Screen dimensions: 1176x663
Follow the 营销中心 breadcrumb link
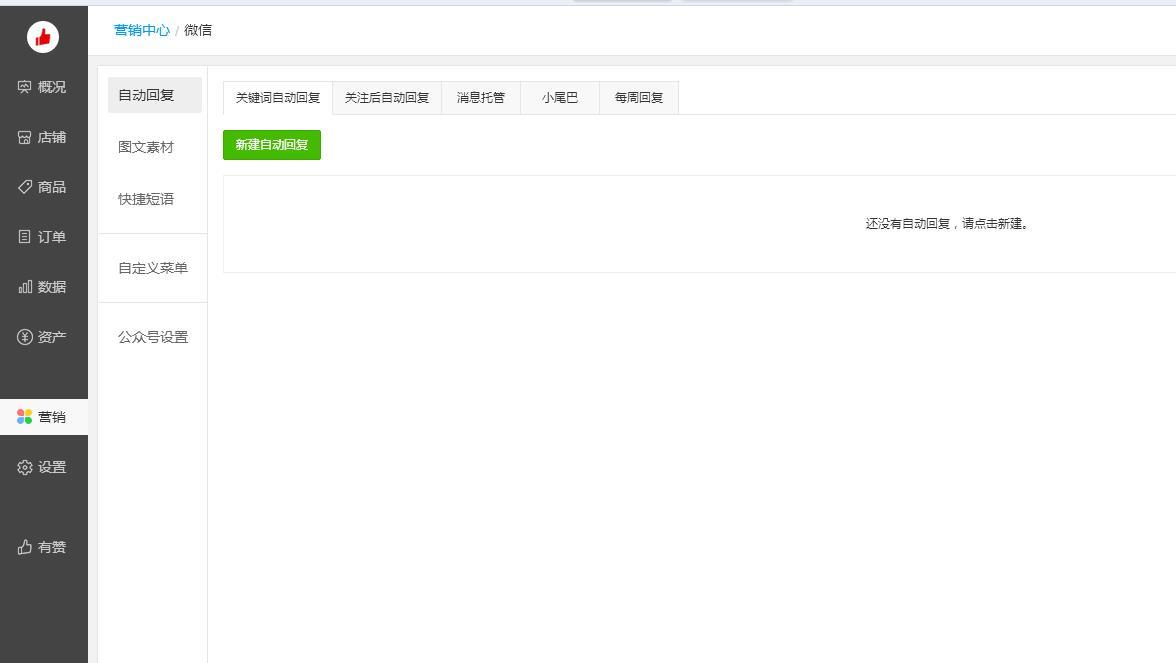(142, 30)
